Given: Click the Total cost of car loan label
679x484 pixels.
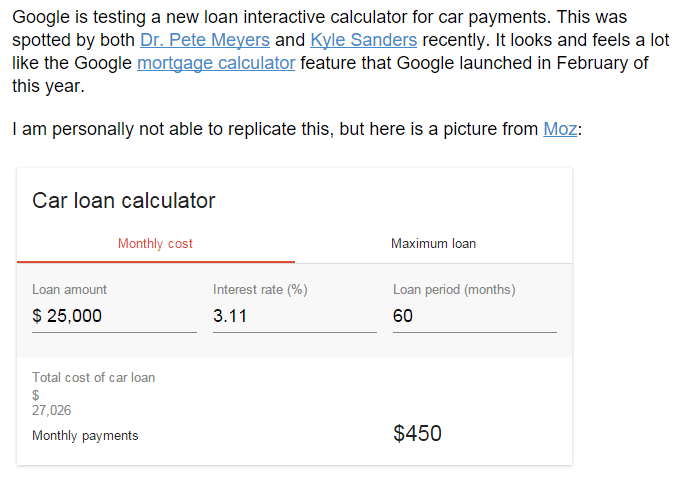Looking at the screenshot, I should 93,377.
